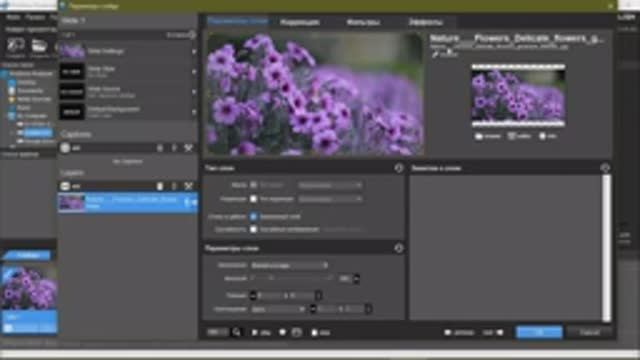Open the adjustment type dropdown
The image size is (640, 360).
[330, 199]
